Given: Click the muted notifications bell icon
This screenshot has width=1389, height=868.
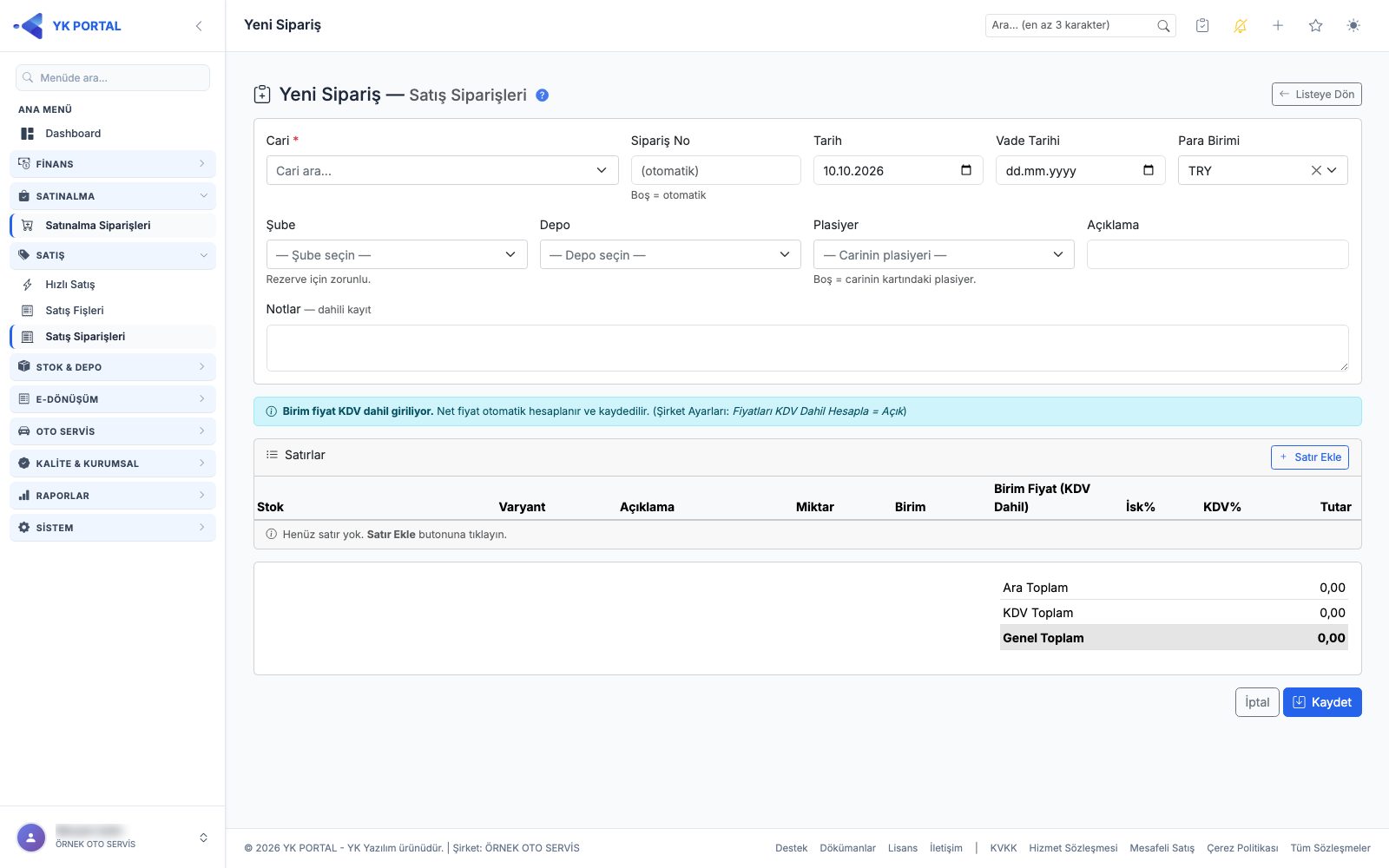Looking at the screenshot, I should coord(1240,25).
